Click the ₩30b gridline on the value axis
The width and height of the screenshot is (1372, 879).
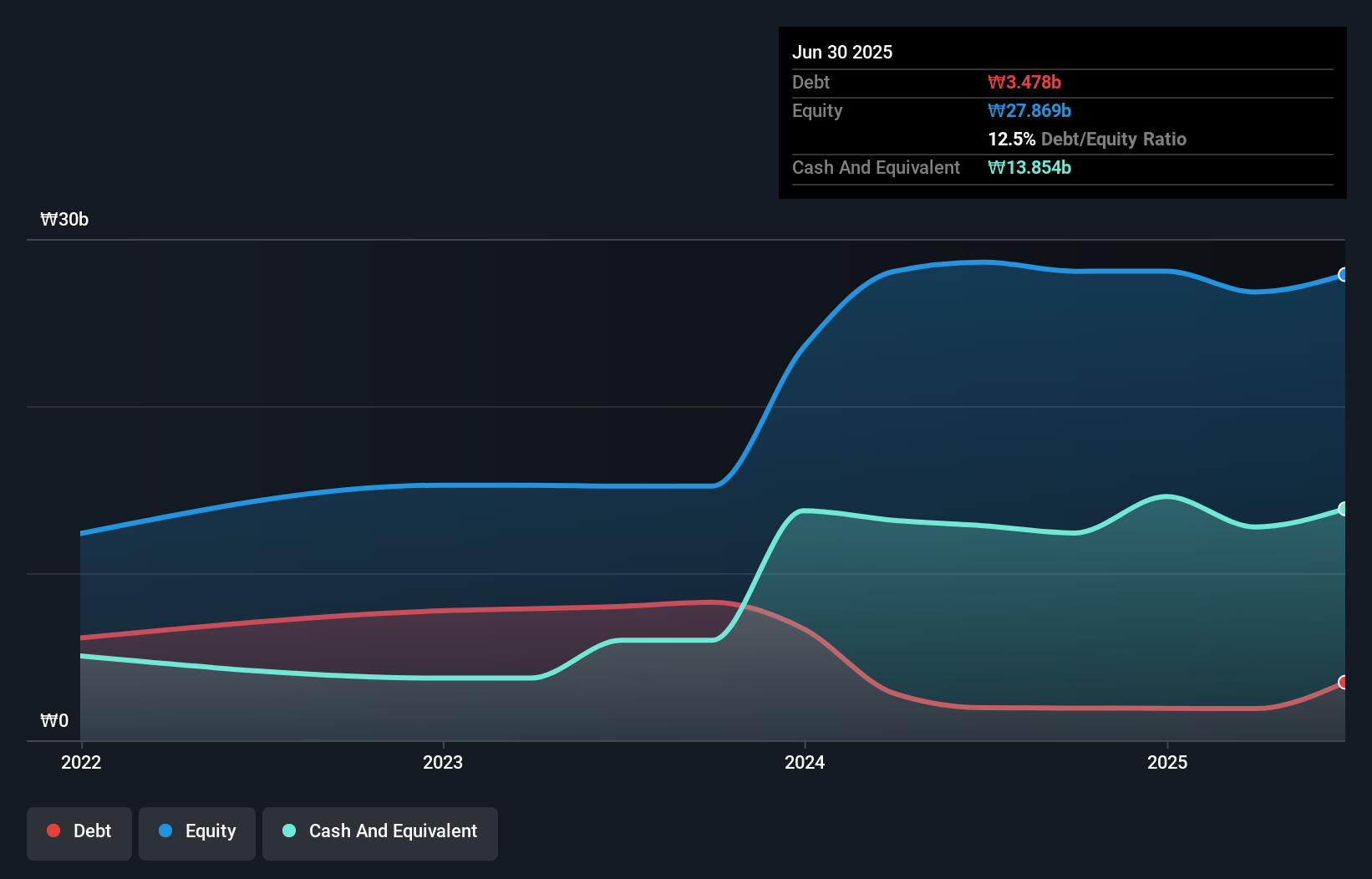(x=64, y=220)
